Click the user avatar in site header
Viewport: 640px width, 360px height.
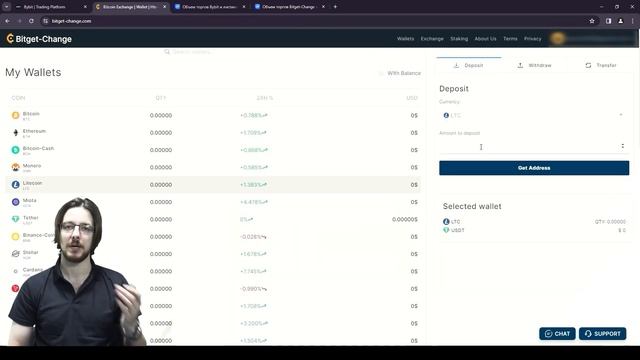558,38
